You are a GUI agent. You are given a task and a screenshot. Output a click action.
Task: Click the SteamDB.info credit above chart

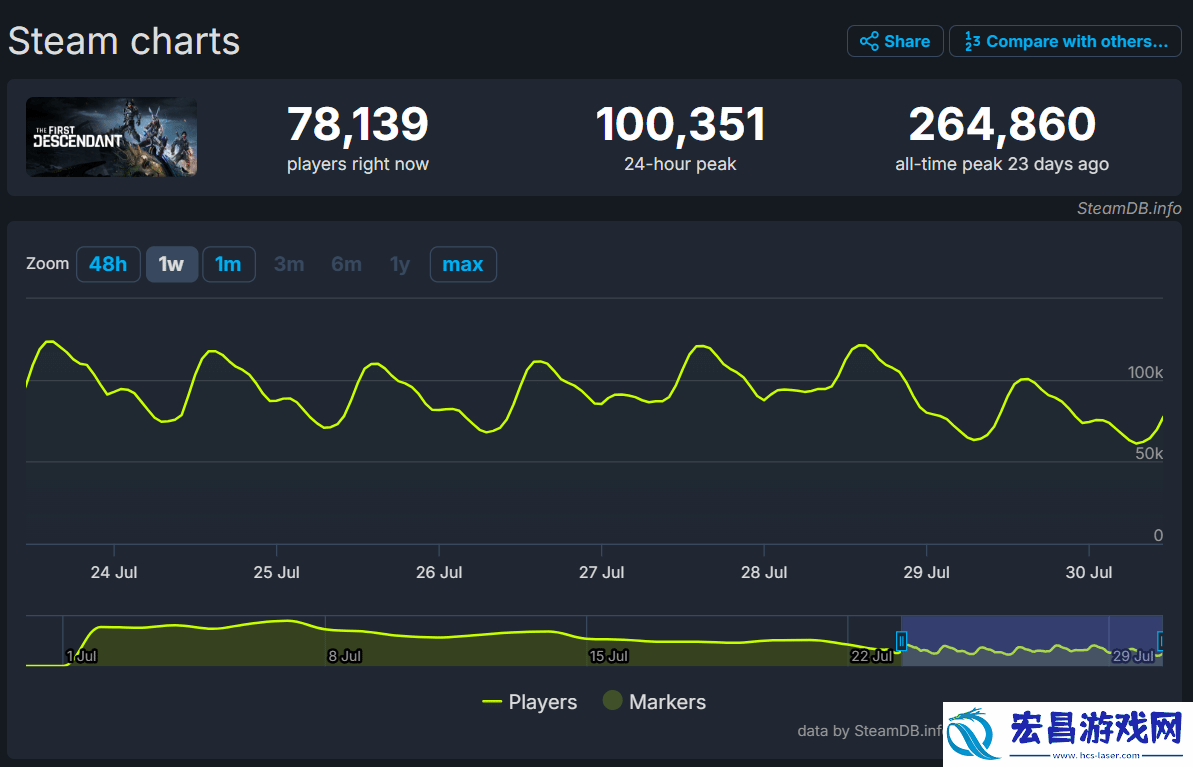[x=1129, y=208]
